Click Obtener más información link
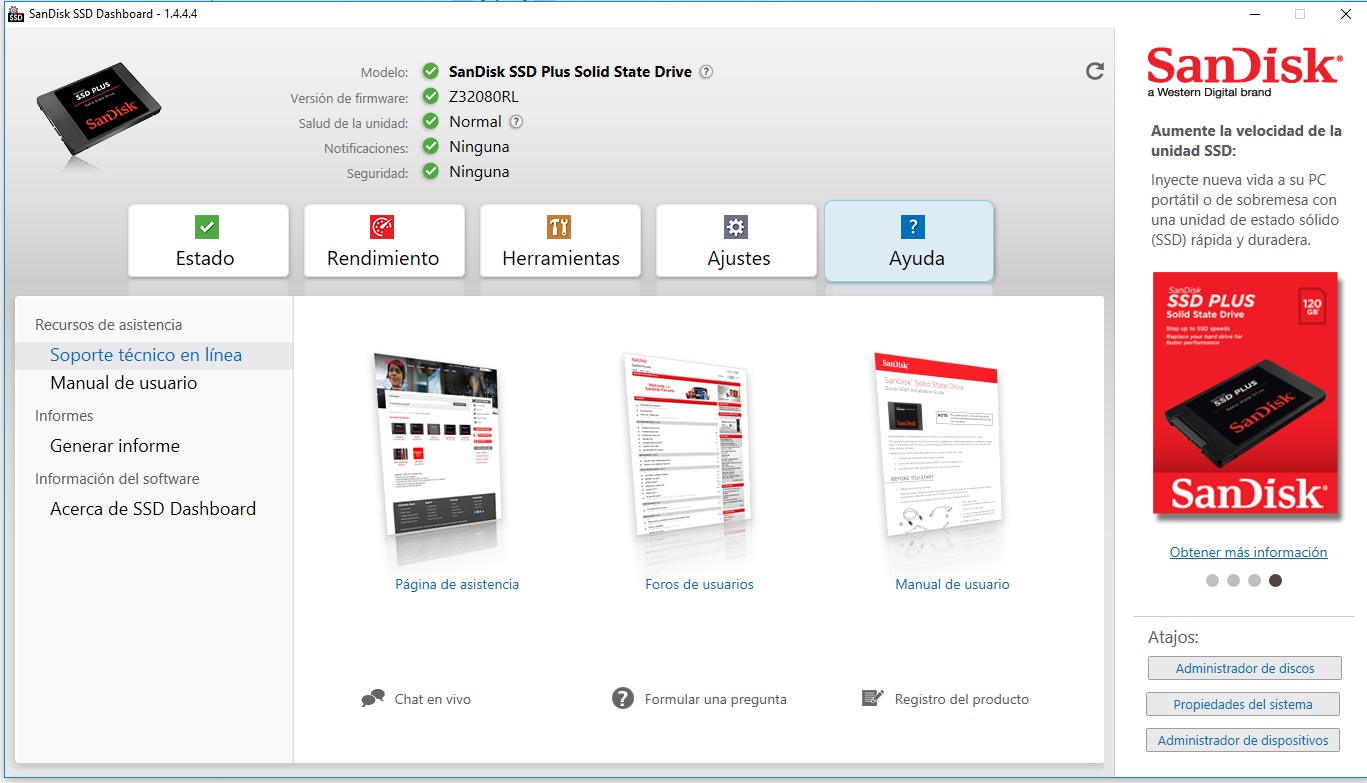This screenshot has height=783, width=1367. coord(1248,552)
